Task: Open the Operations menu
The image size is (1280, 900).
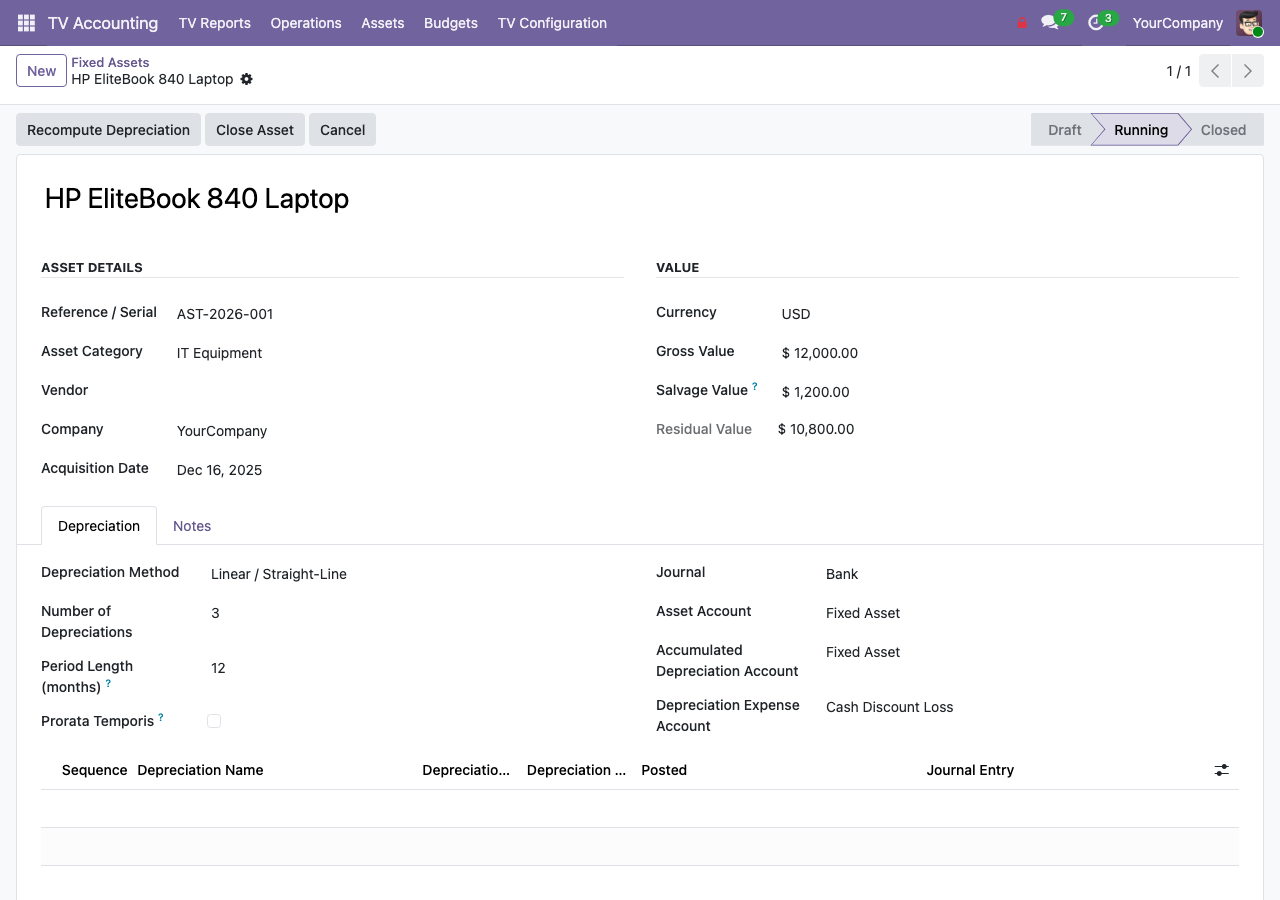Action: 306,23
